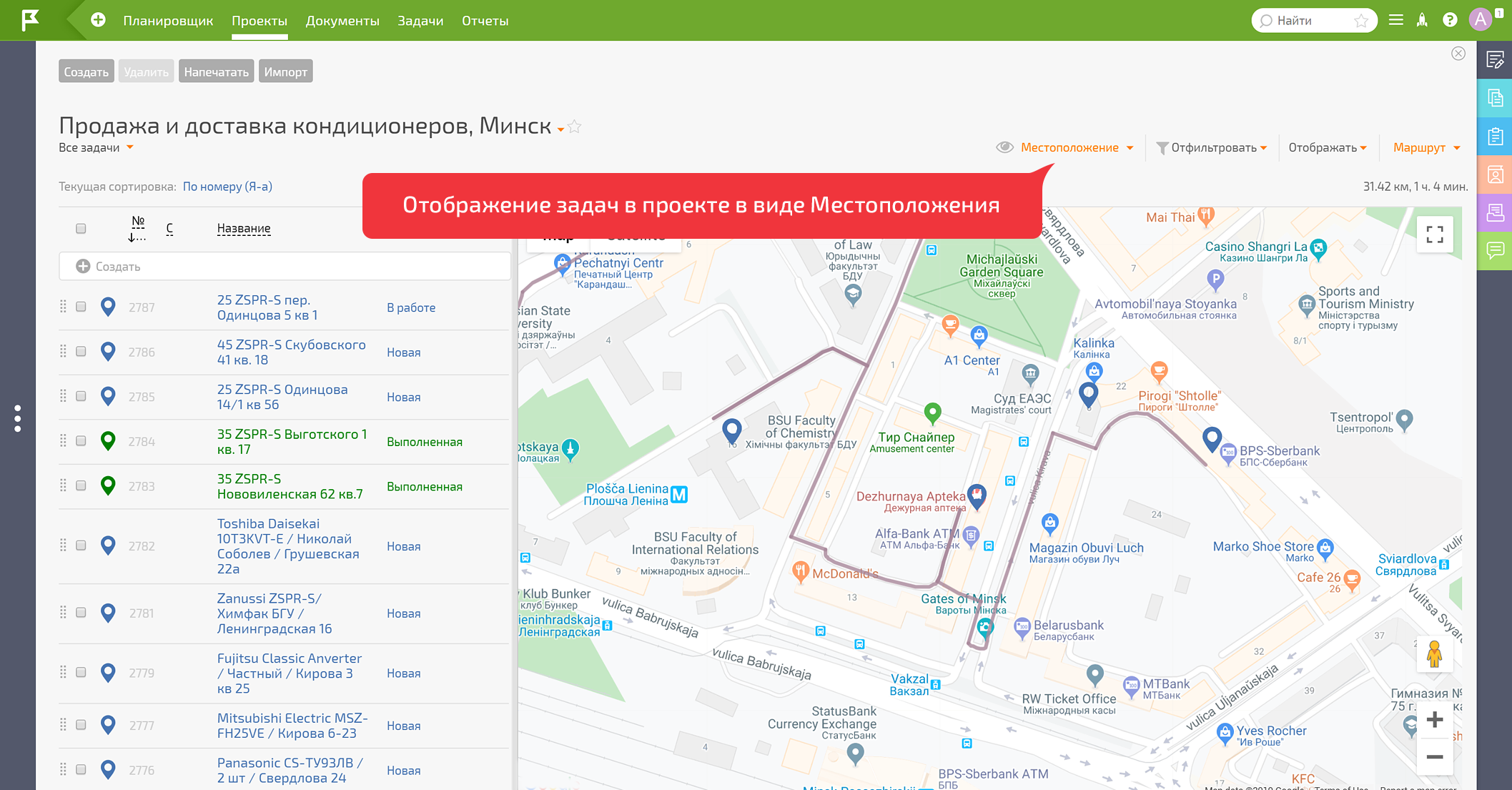Click the green map marker near Тир Снайпер
This screenshot has height=790, width=1512.
click(932, 413)
